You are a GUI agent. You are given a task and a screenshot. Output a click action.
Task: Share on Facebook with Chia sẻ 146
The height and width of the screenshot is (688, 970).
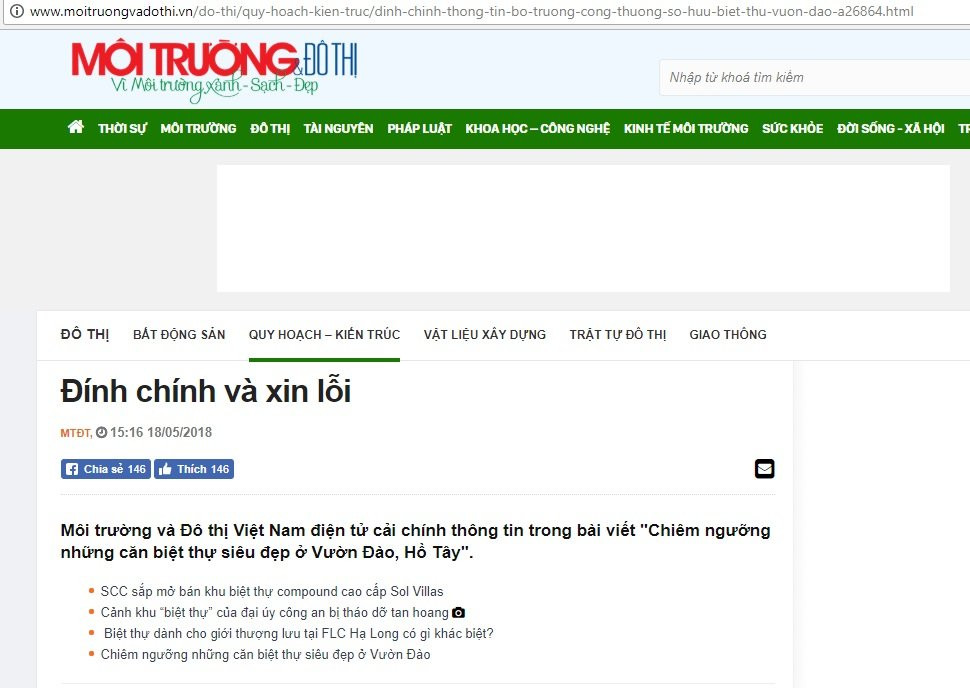pos(106,469)
